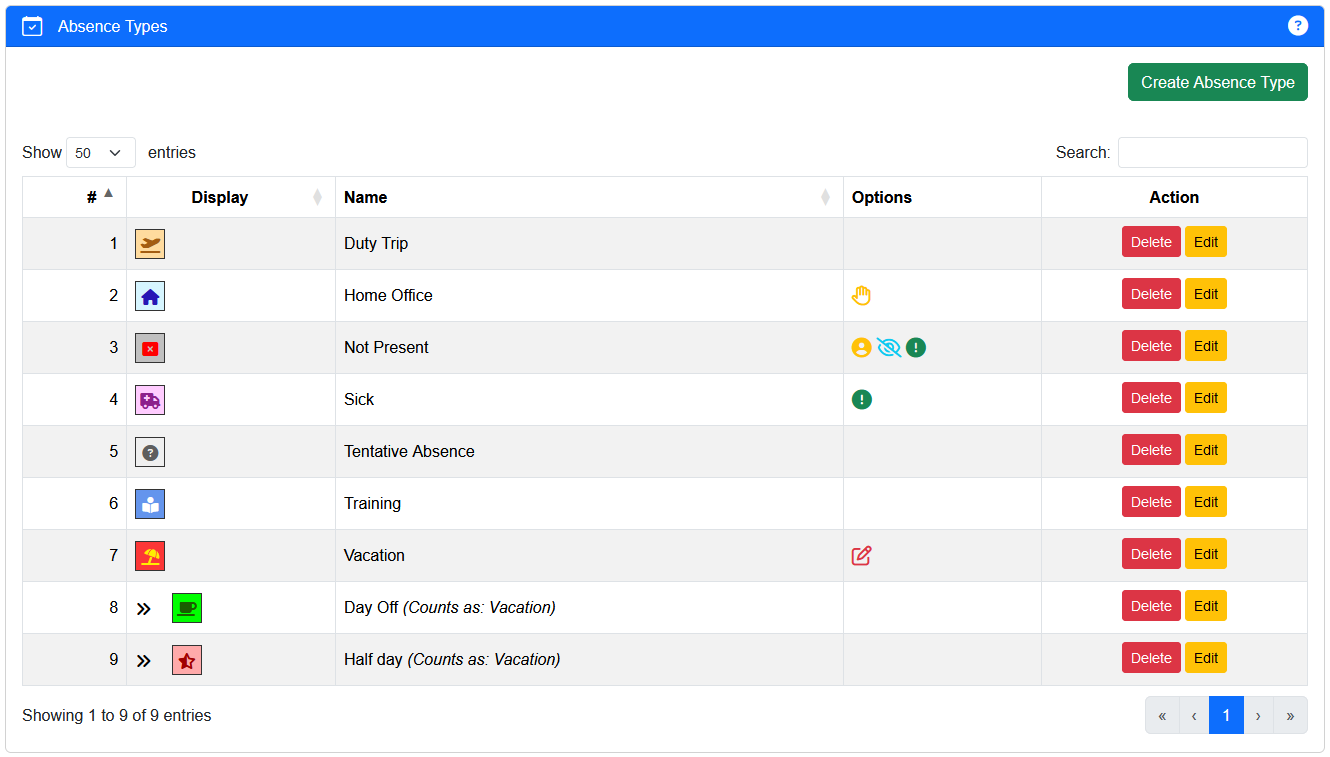Delete the Sick absence type
Viewport: 1330px width, 757px height.
pos(1150,398)
